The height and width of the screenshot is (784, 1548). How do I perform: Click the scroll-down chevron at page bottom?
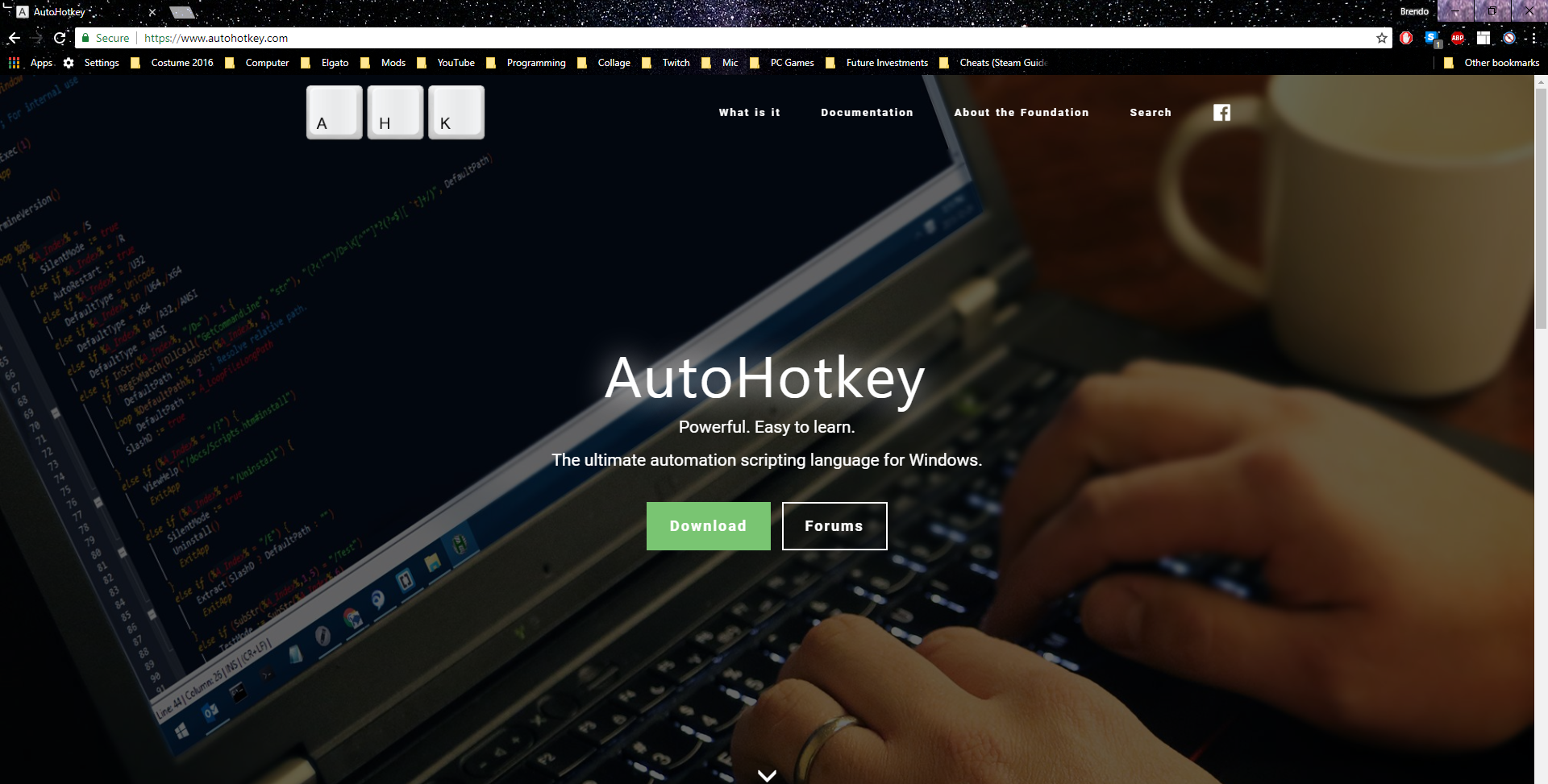[768, 775]
